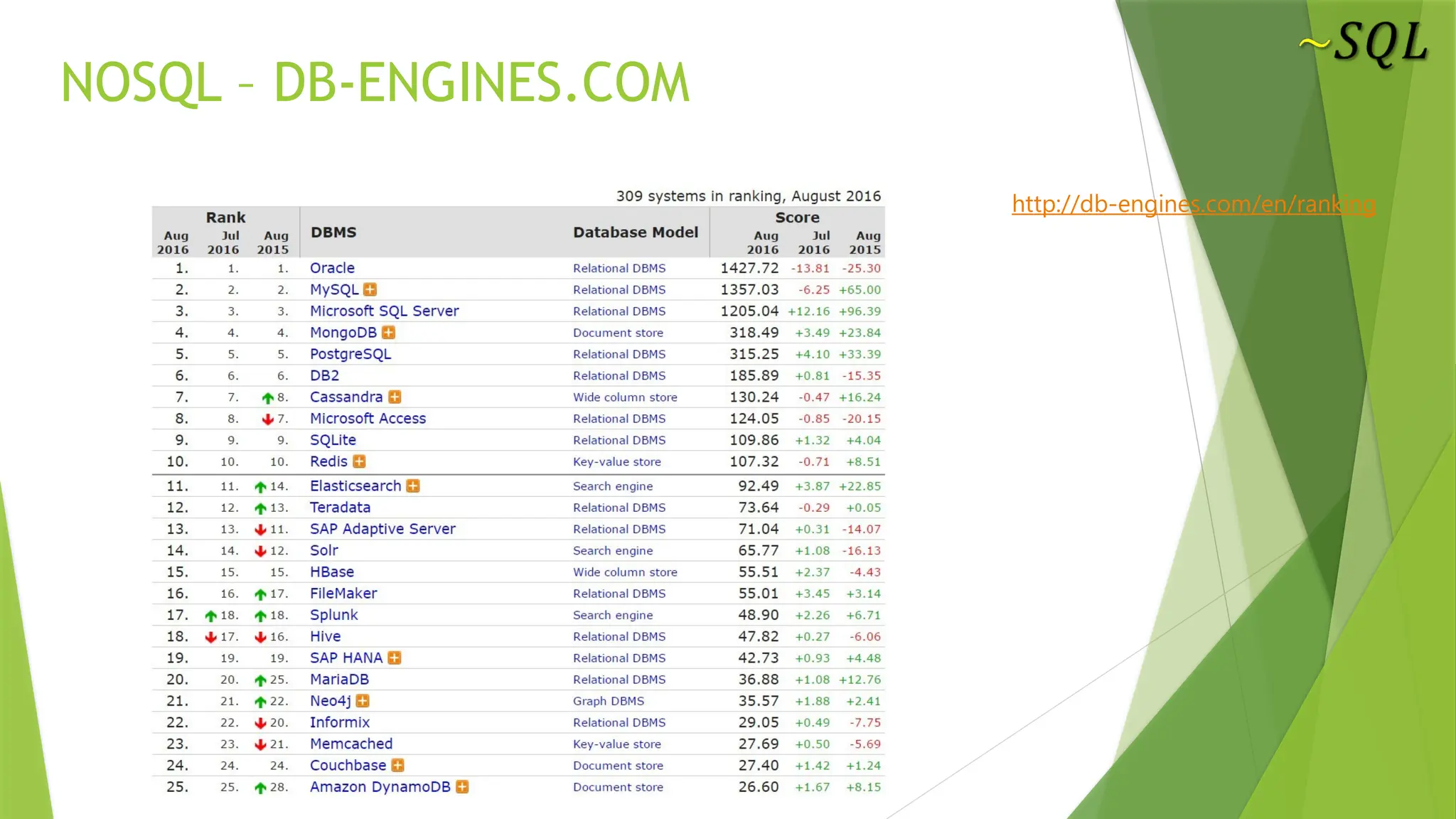The image size is (1456, 819).
Task: Select MySQL's score 1357.03
Action: pos(749,289)
